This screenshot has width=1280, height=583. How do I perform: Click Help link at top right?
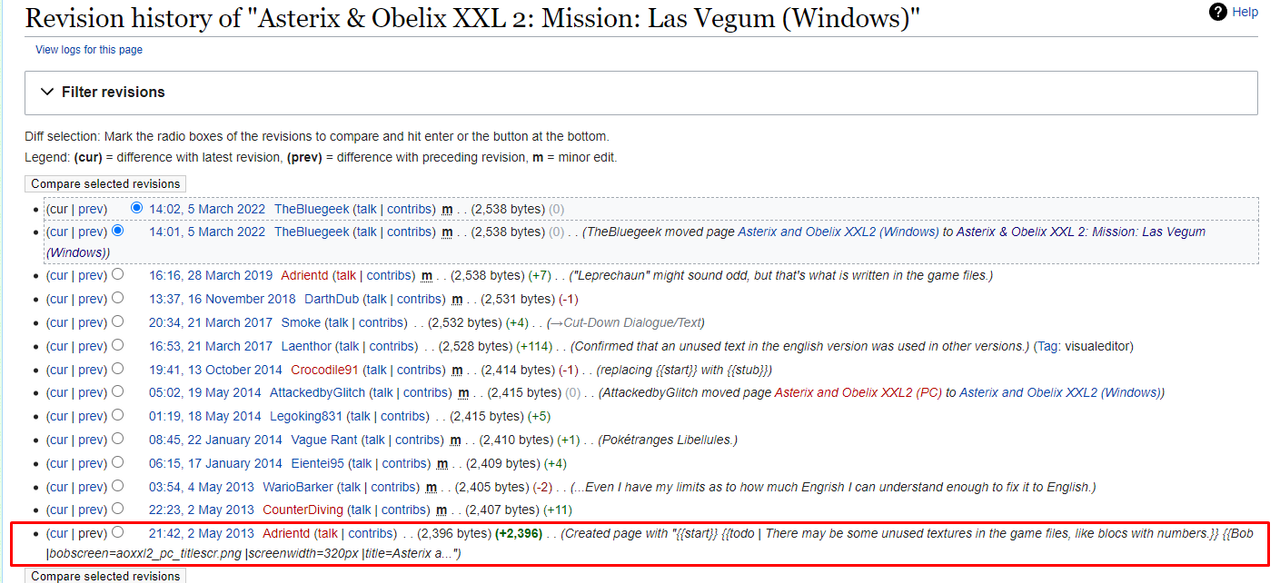(1245, 12)
